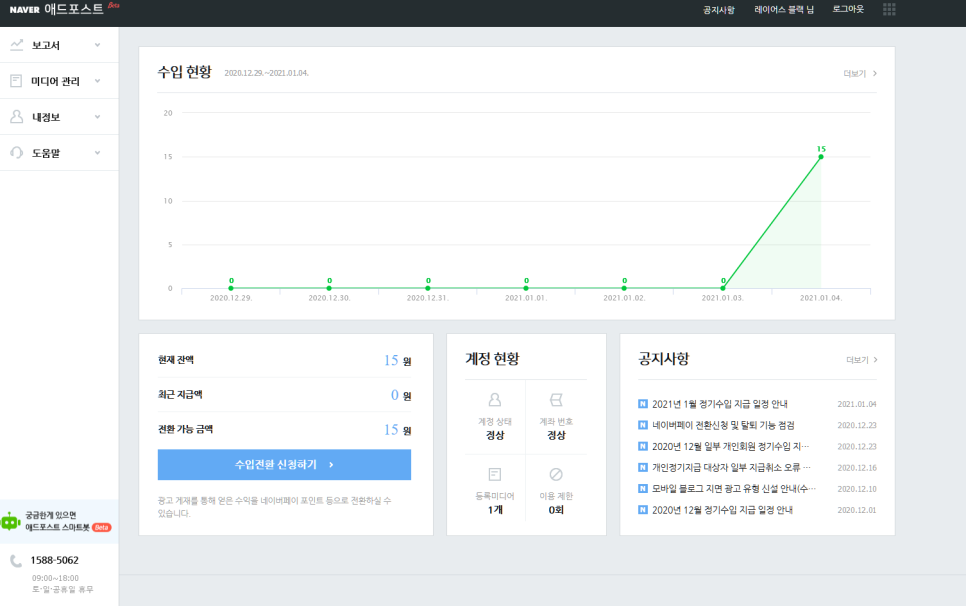Click 더보기 in the 공지사항 panel
This screenshot has width=966, height=606.
click(861, 360)
